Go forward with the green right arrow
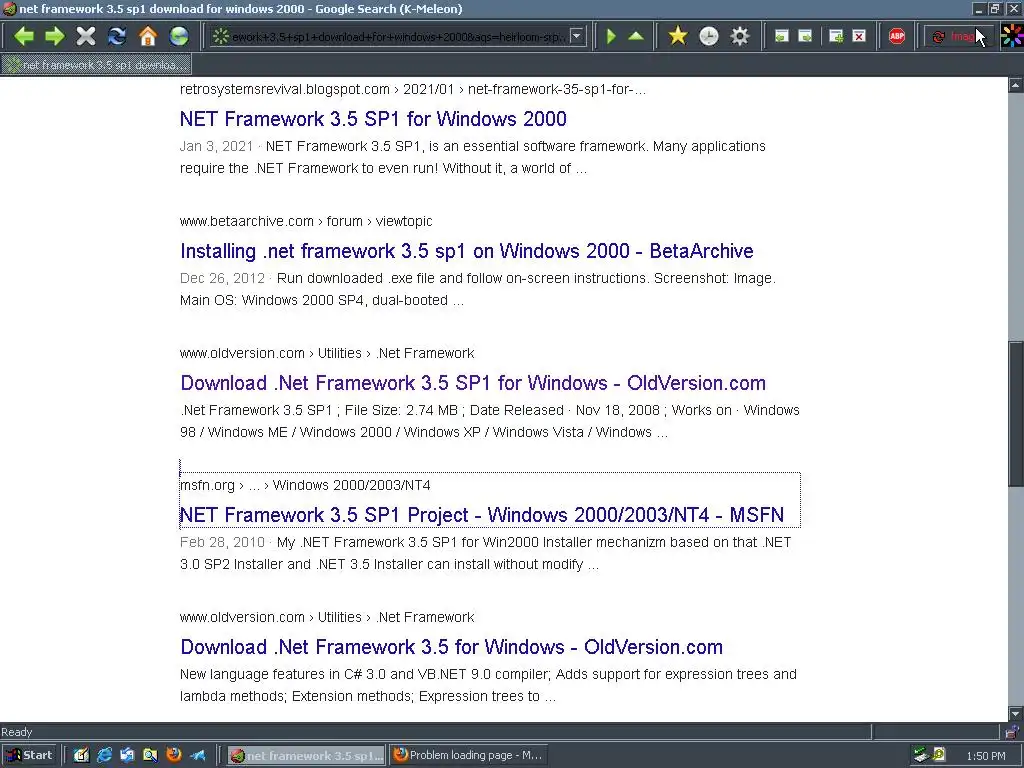This screenshot has height=768, width=1024. tap(55, 36)
